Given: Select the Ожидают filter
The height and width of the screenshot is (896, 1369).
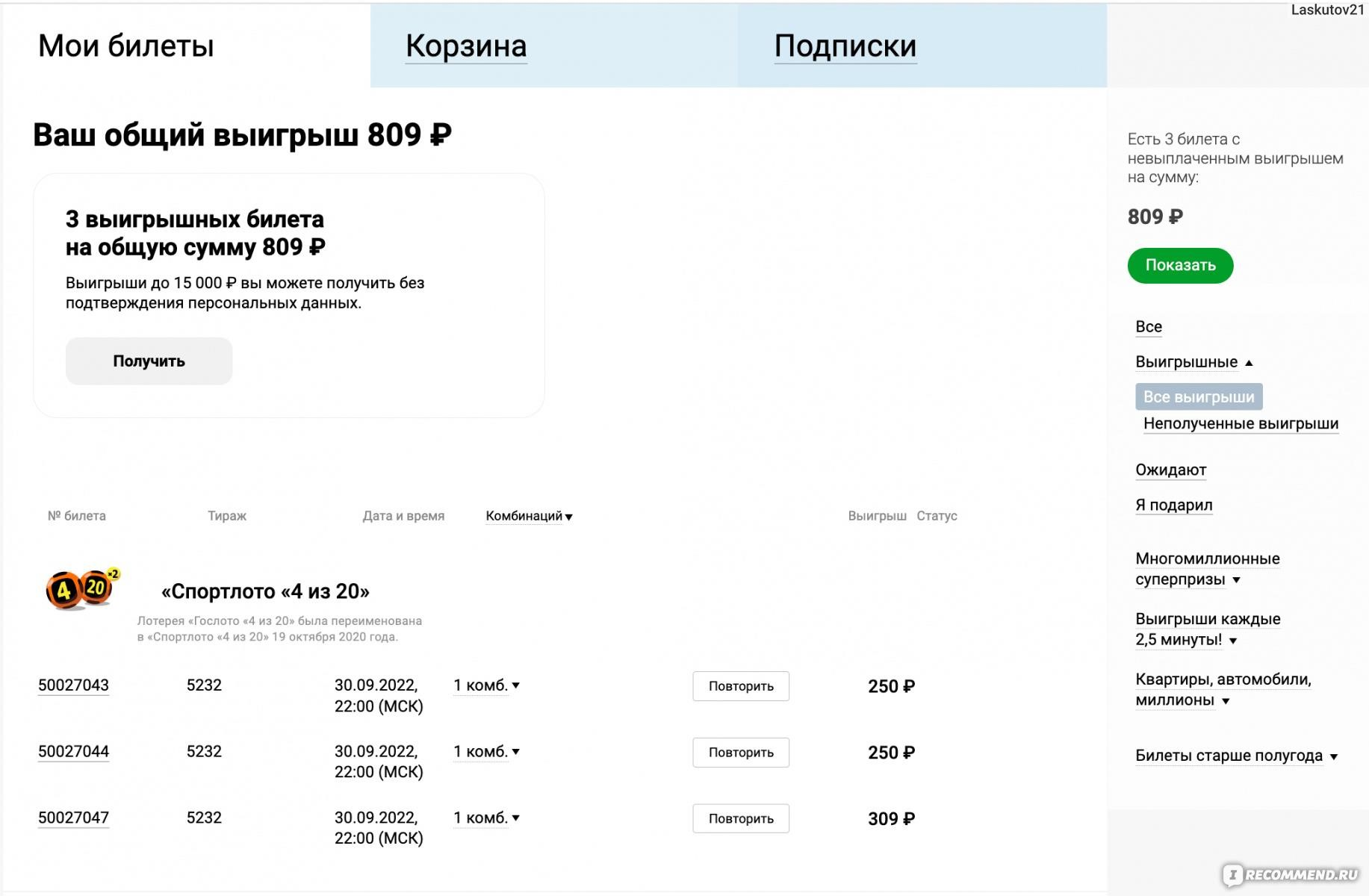Looking at the screenshot, I should coord(1170,470).
